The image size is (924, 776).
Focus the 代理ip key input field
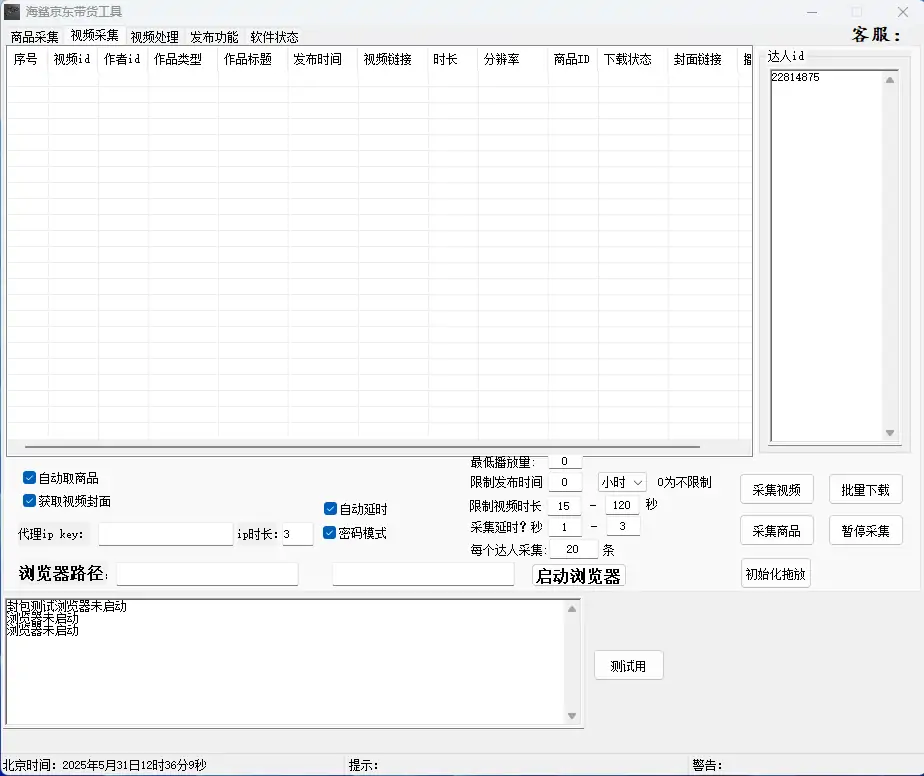tap(166, 534)
